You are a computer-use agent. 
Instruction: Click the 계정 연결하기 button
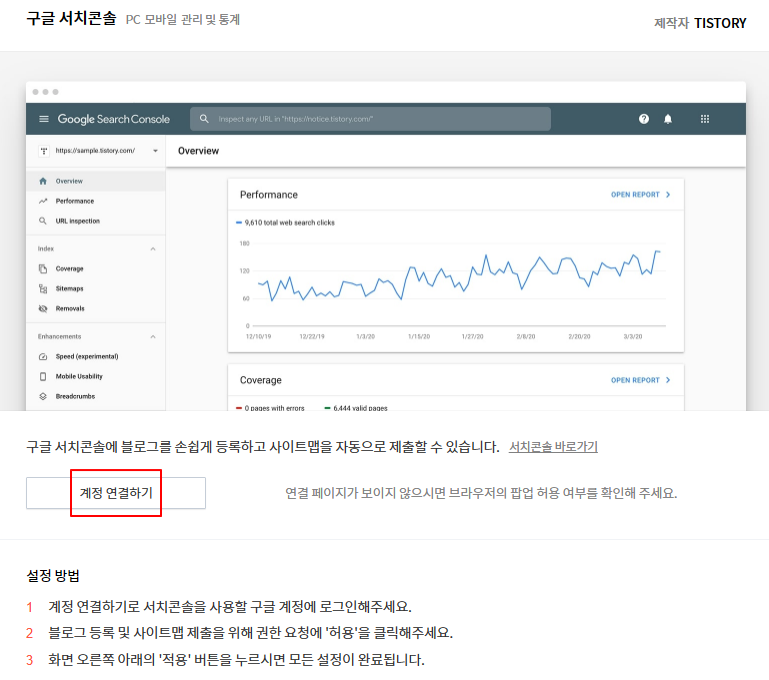click(116, 493)
